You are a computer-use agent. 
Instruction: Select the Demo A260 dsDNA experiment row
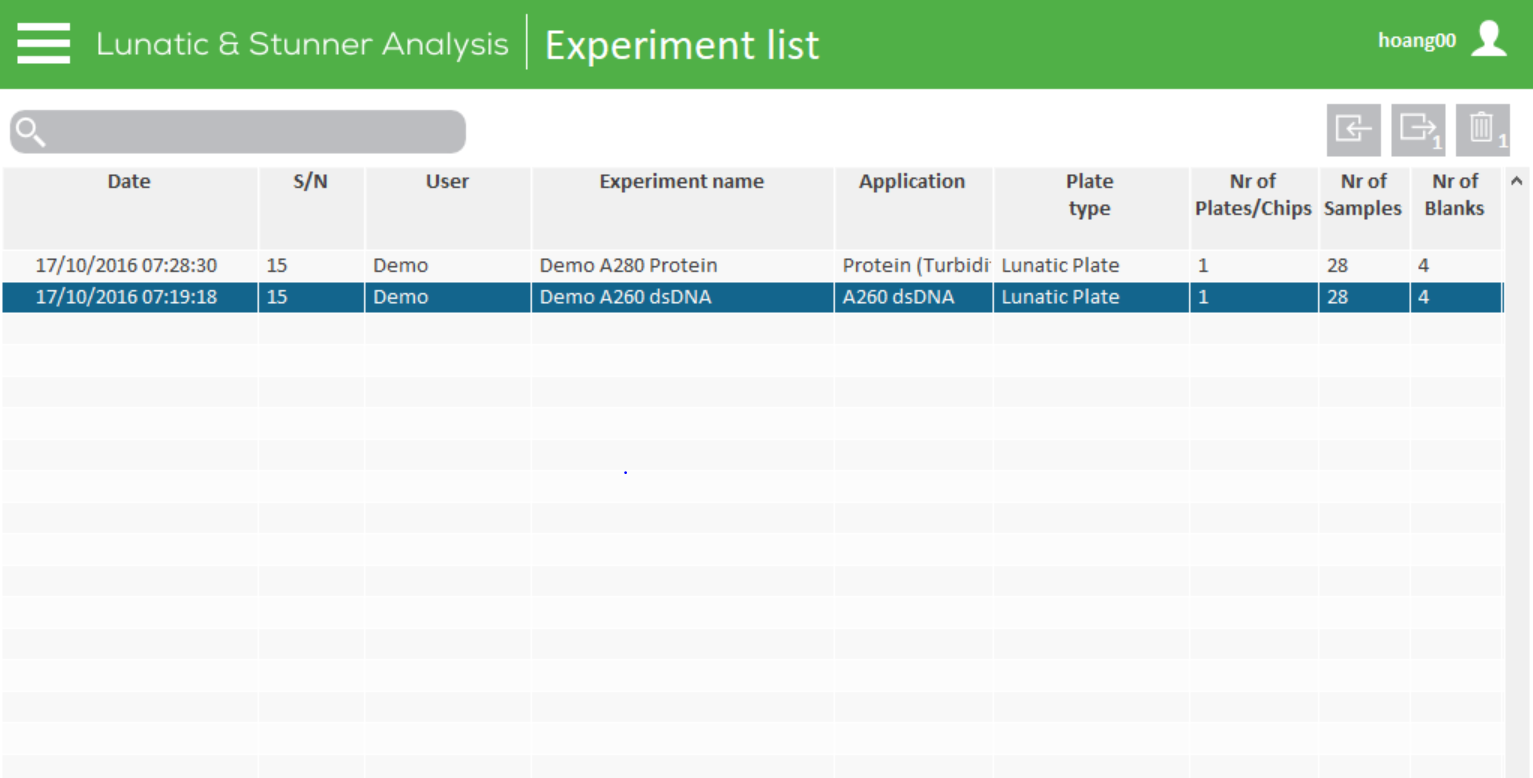[x=752, y=297]
